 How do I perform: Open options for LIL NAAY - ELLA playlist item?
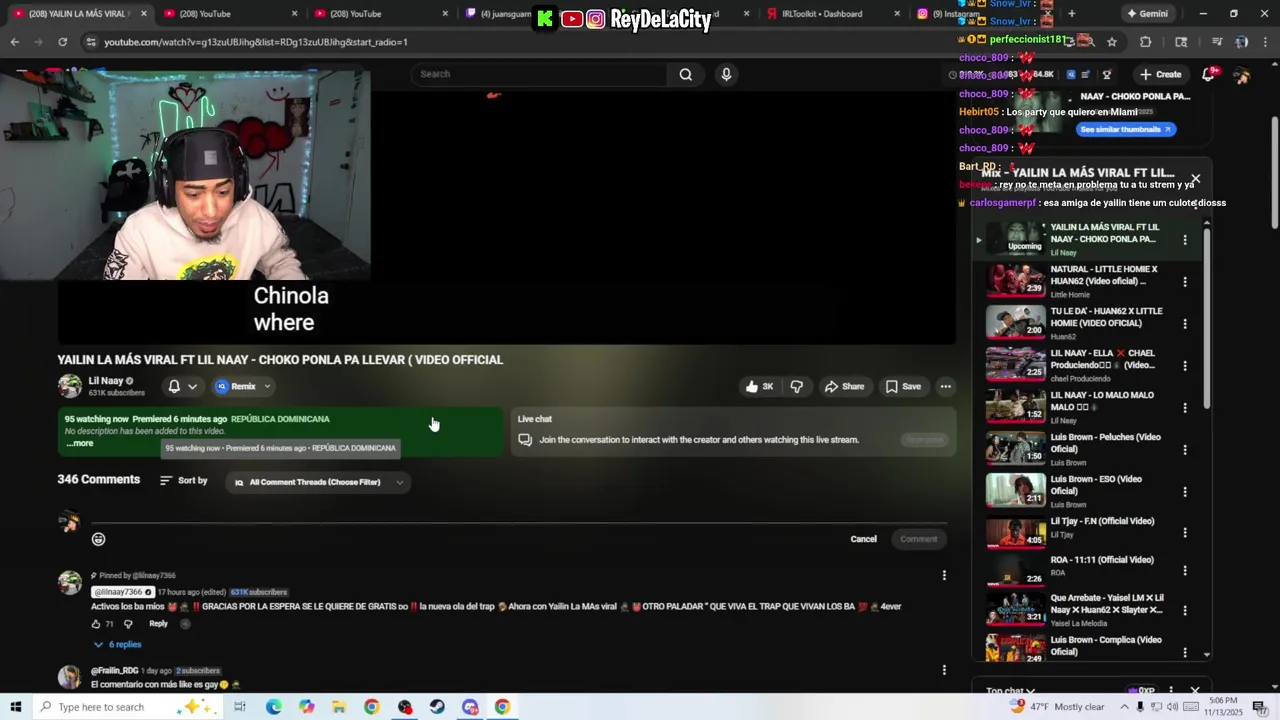[x=1185, y=366]
